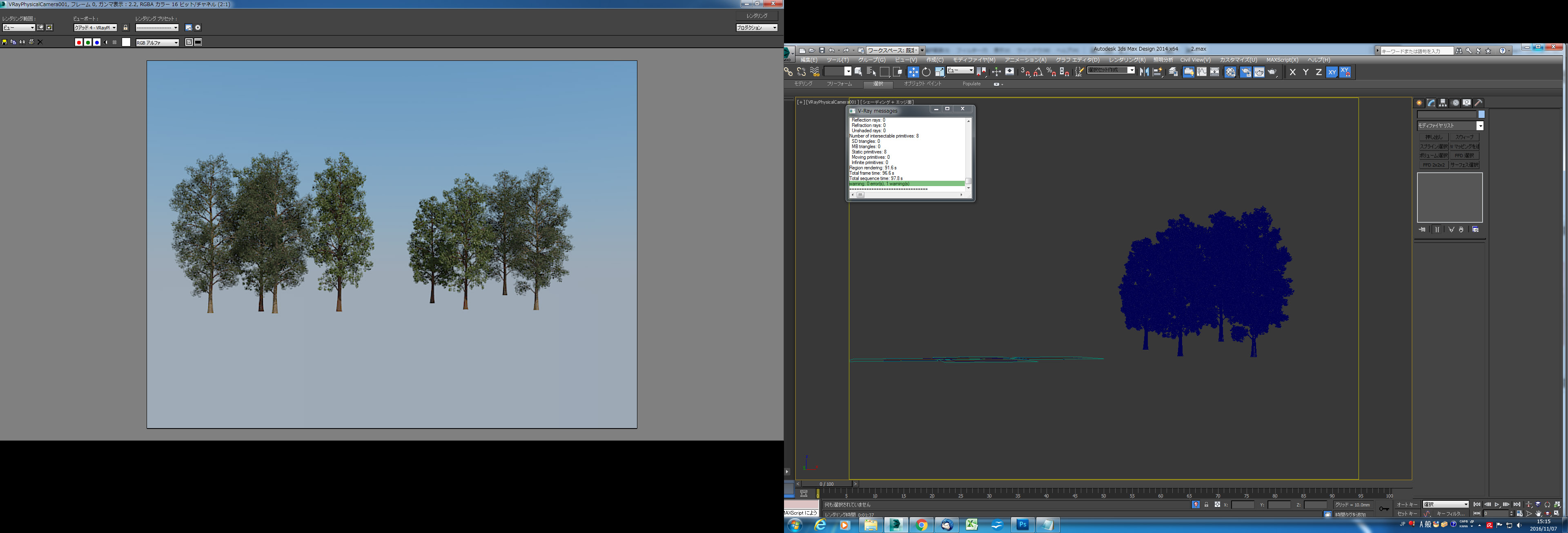This screenshot has height=533, width=1568.
Task: Switch to the フリーフォーム ribbon tab
Action: 840,84
